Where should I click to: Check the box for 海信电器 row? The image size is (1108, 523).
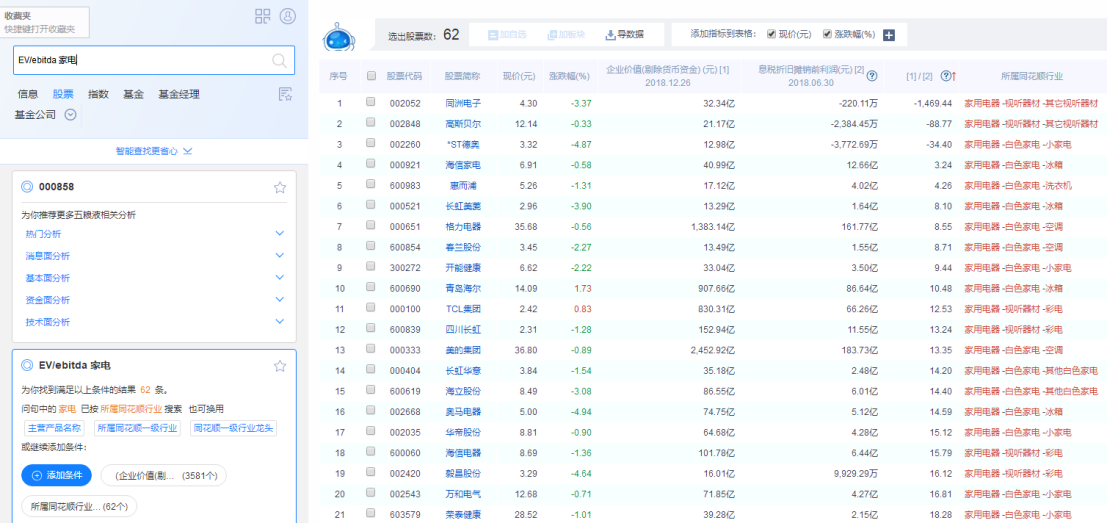370,452
